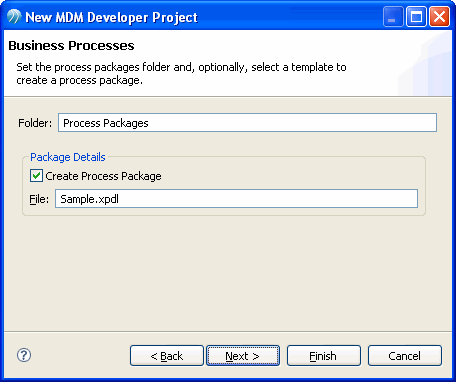
Task: Maximize the New MDM Developer Project dialog
Action: click(x=416, y=16)
